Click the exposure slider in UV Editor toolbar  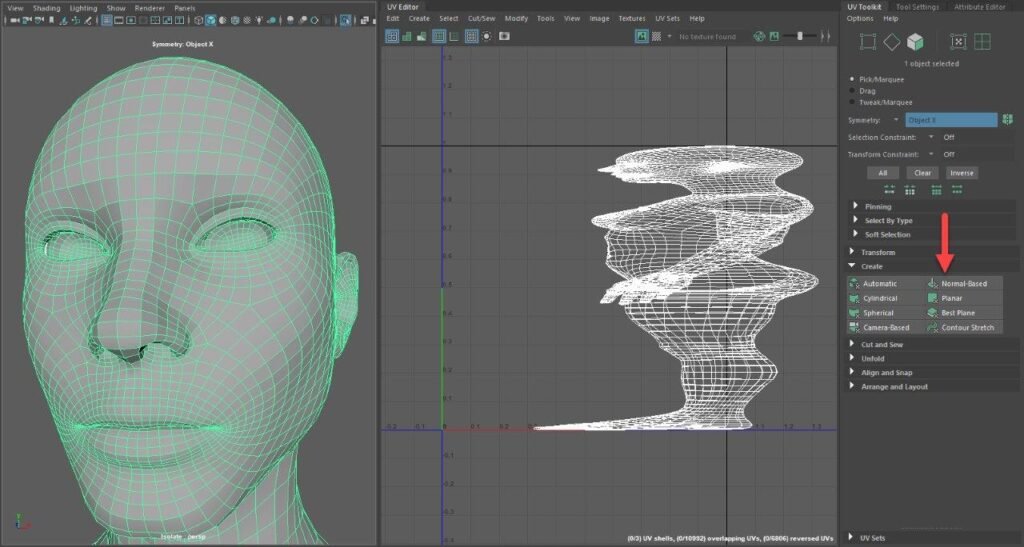click(800, 37)
